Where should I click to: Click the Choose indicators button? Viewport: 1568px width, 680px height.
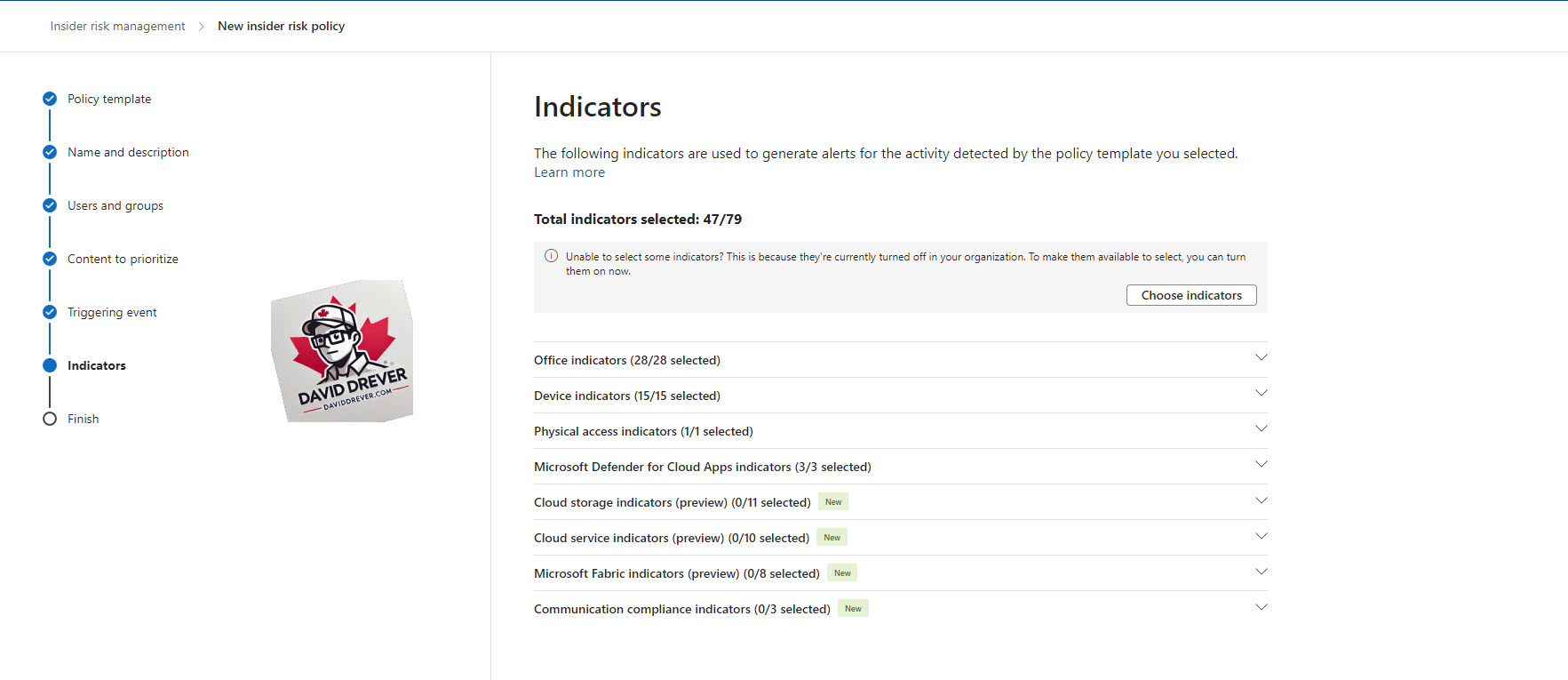tap(1191, 295)
